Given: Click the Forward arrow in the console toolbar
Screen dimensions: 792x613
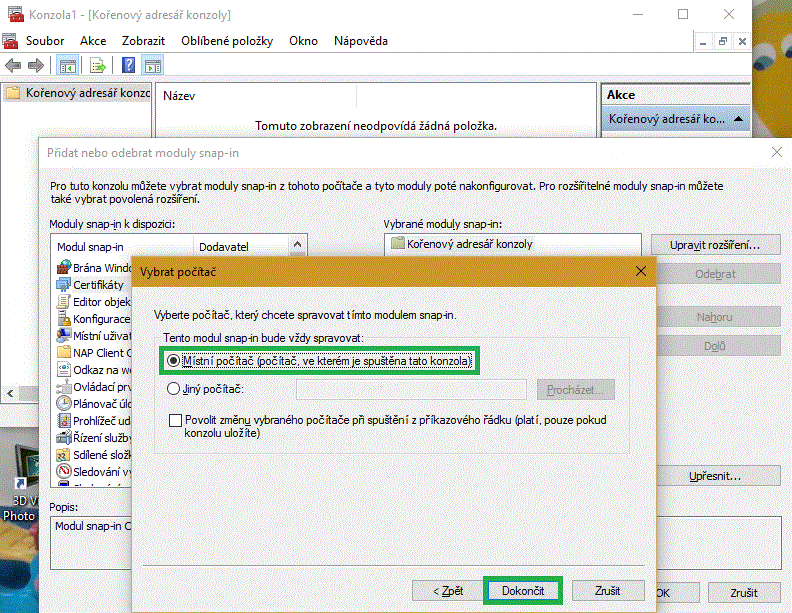Looking at the screenshot, I should tap(35, 66).
